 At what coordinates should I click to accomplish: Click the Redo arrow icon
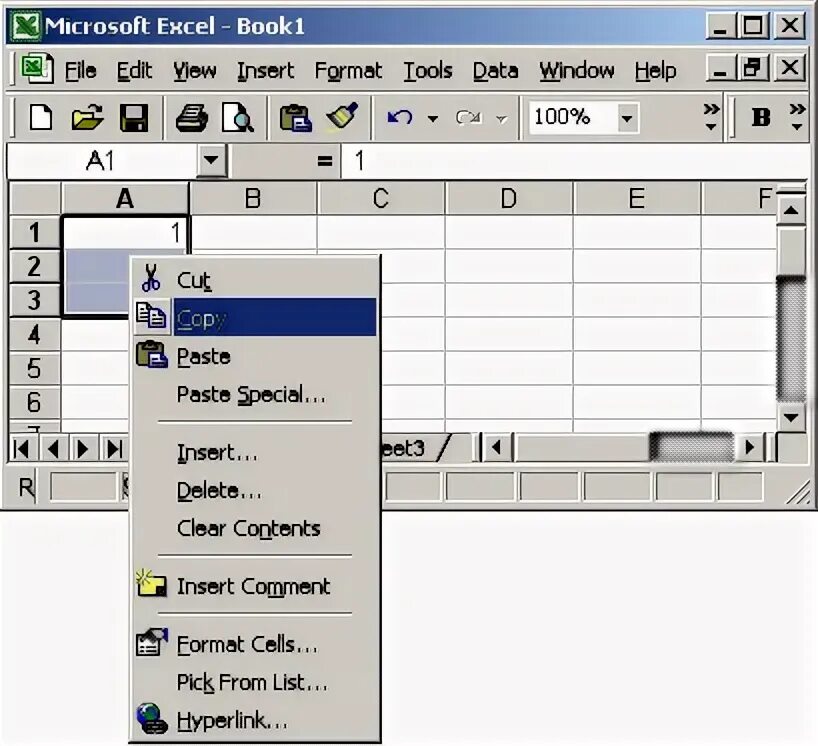click(x=468, y=117)
